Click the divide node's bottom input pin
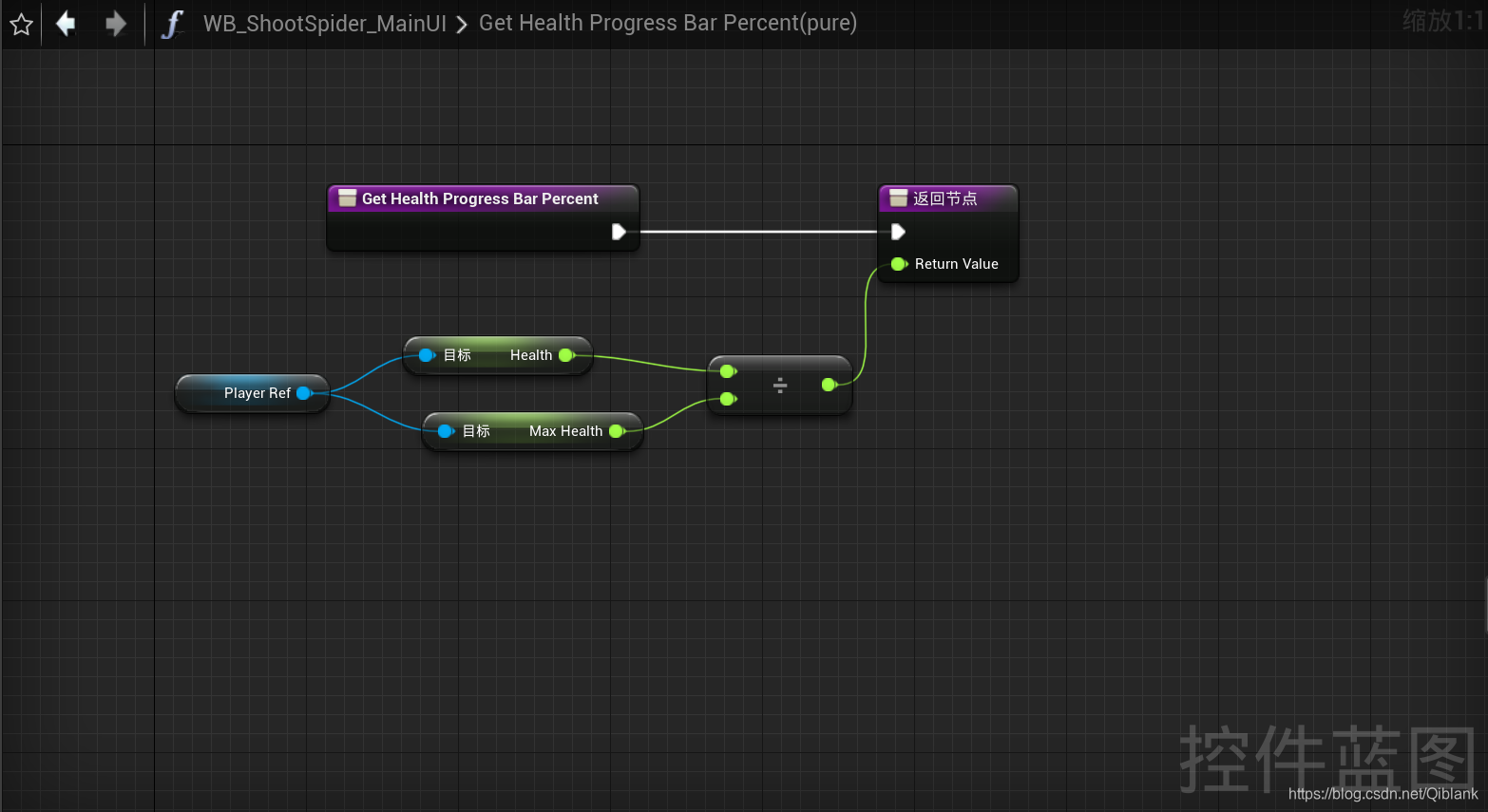The height and width of the screenshot is (812, 1488). [x=728, y=399]
